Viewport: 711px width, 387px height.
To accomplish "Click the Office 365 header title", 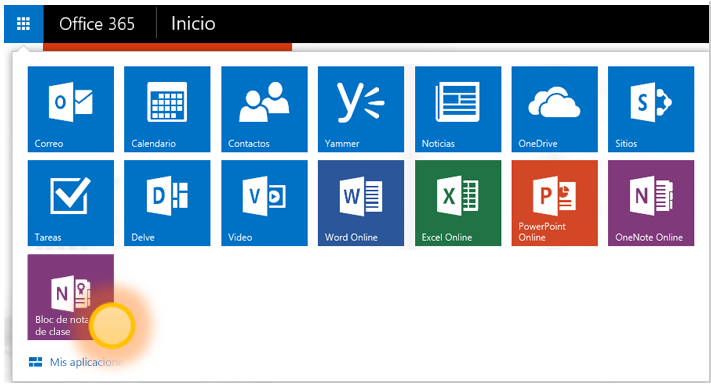I will pos(97,24).
